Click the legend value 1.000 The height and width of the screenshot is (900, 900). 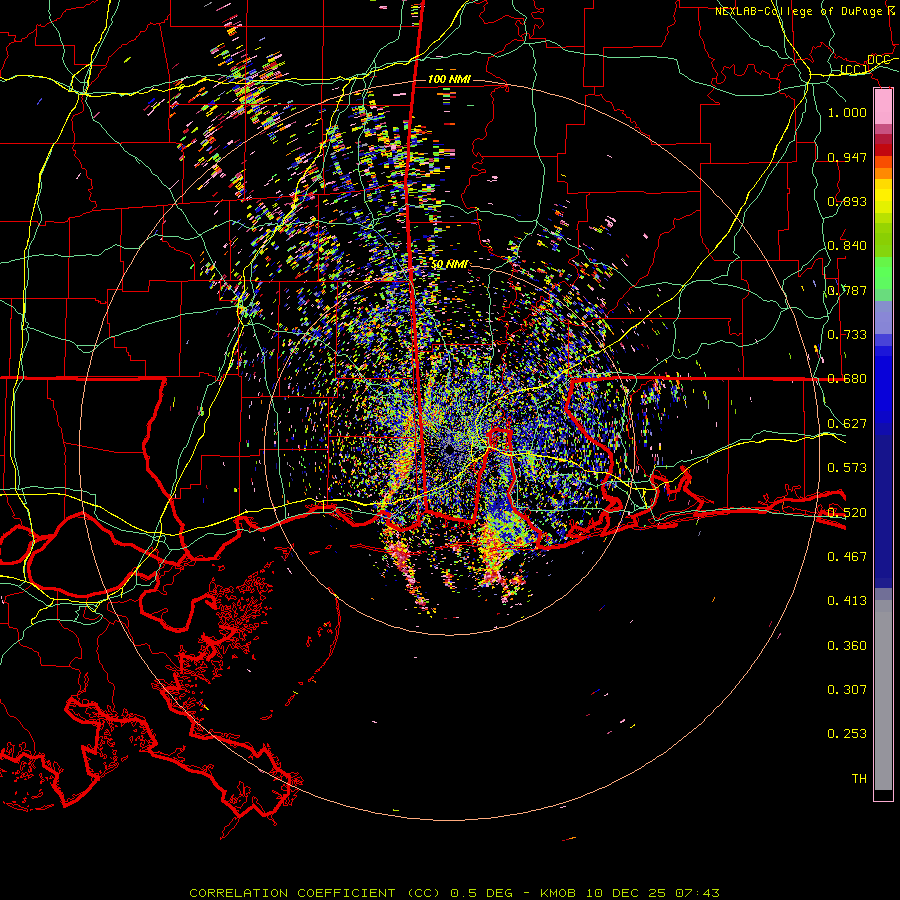tap(847, 112)
